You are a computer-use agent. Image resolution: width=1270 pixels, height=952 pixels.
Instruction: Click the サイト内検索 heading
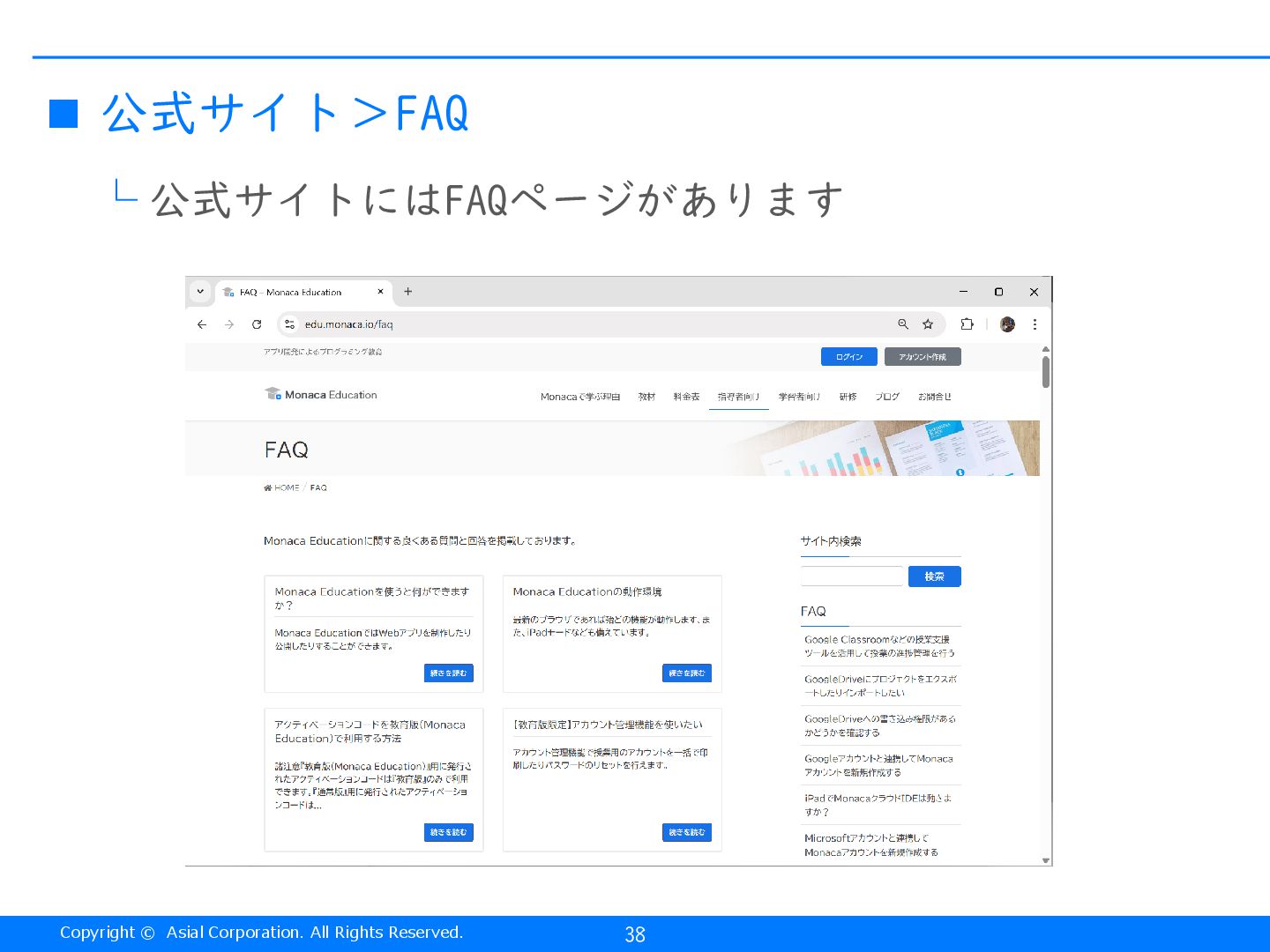pyautogui.click(x=831, y=541)
